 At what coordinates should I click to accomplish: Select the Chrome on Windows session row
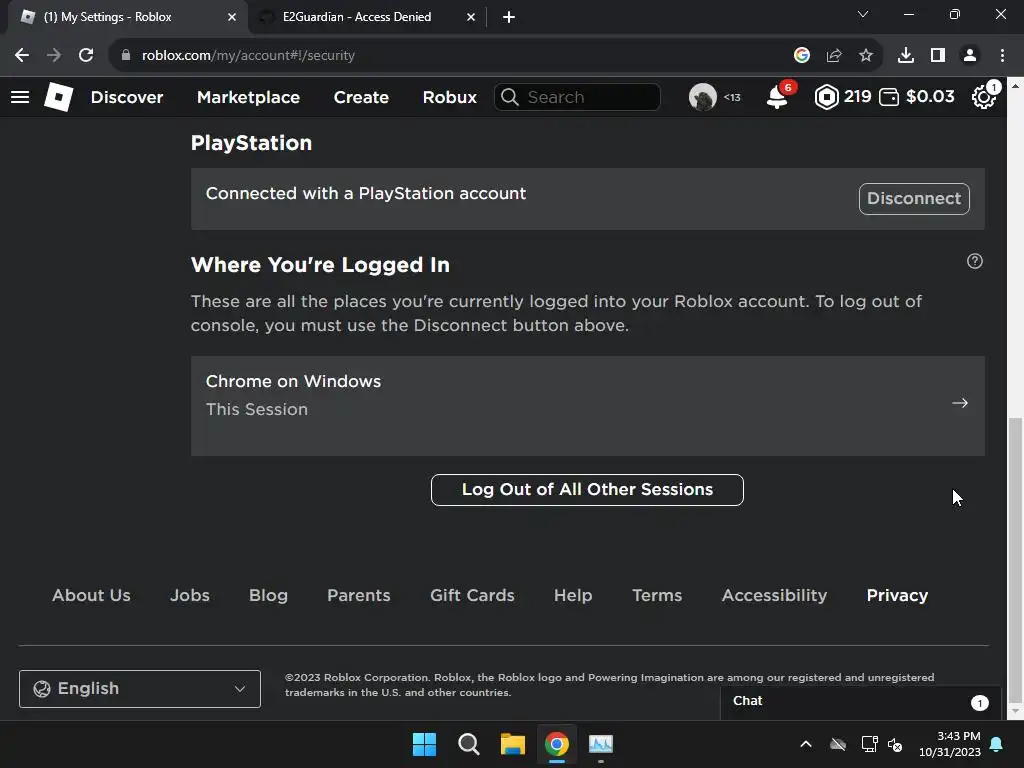coord(587,406)
